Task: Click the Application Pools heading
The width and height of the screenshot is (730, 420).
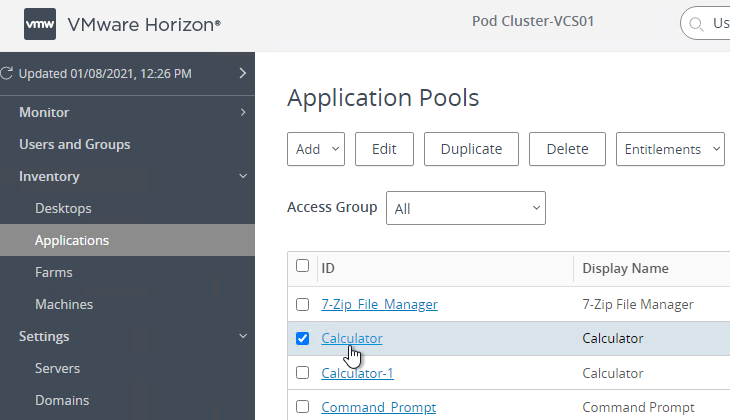Action: (x=383, y=98)
